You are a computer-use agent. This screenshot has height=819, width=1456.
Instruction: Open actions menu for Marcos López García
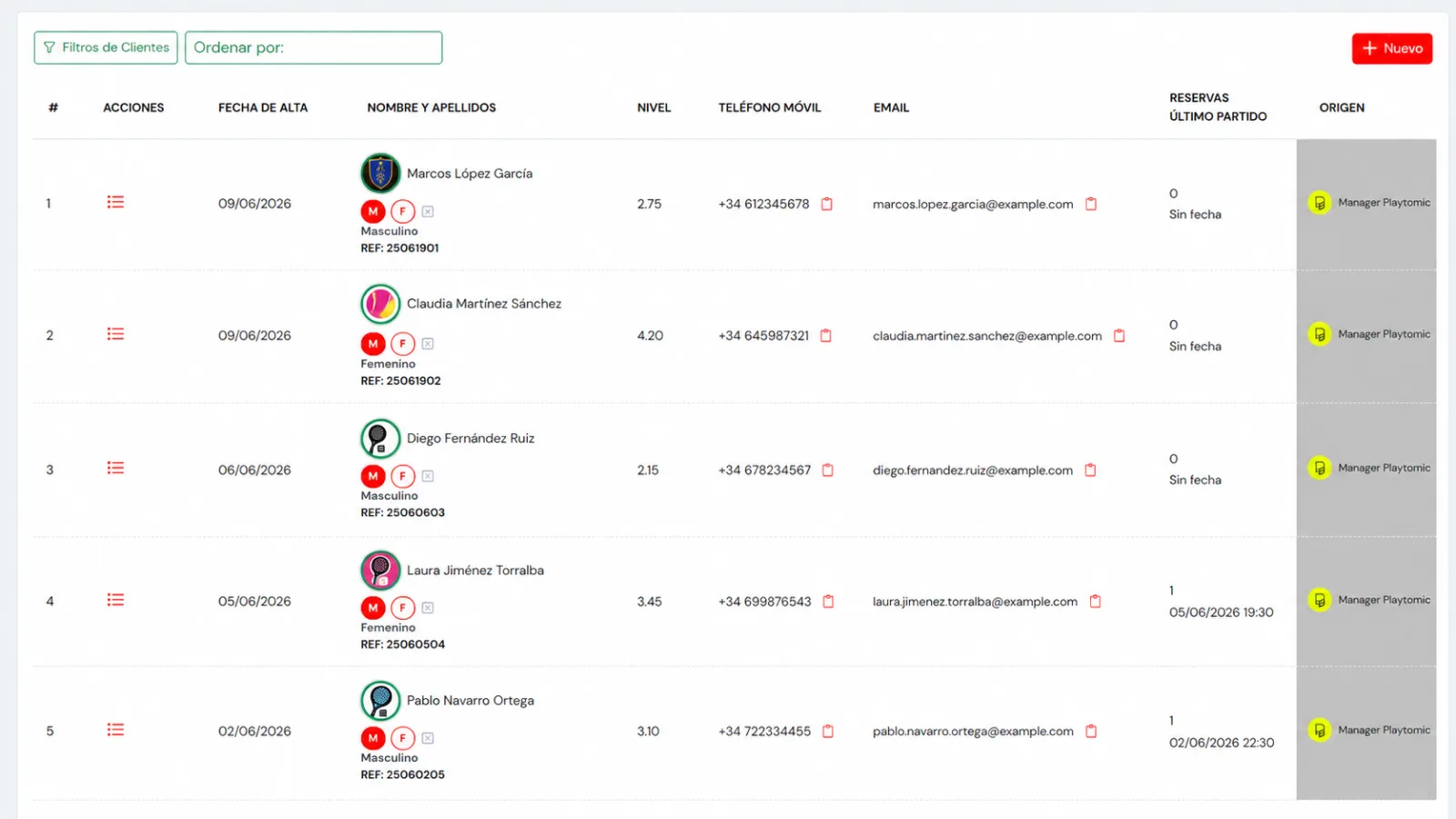click(x=116, y=202)
